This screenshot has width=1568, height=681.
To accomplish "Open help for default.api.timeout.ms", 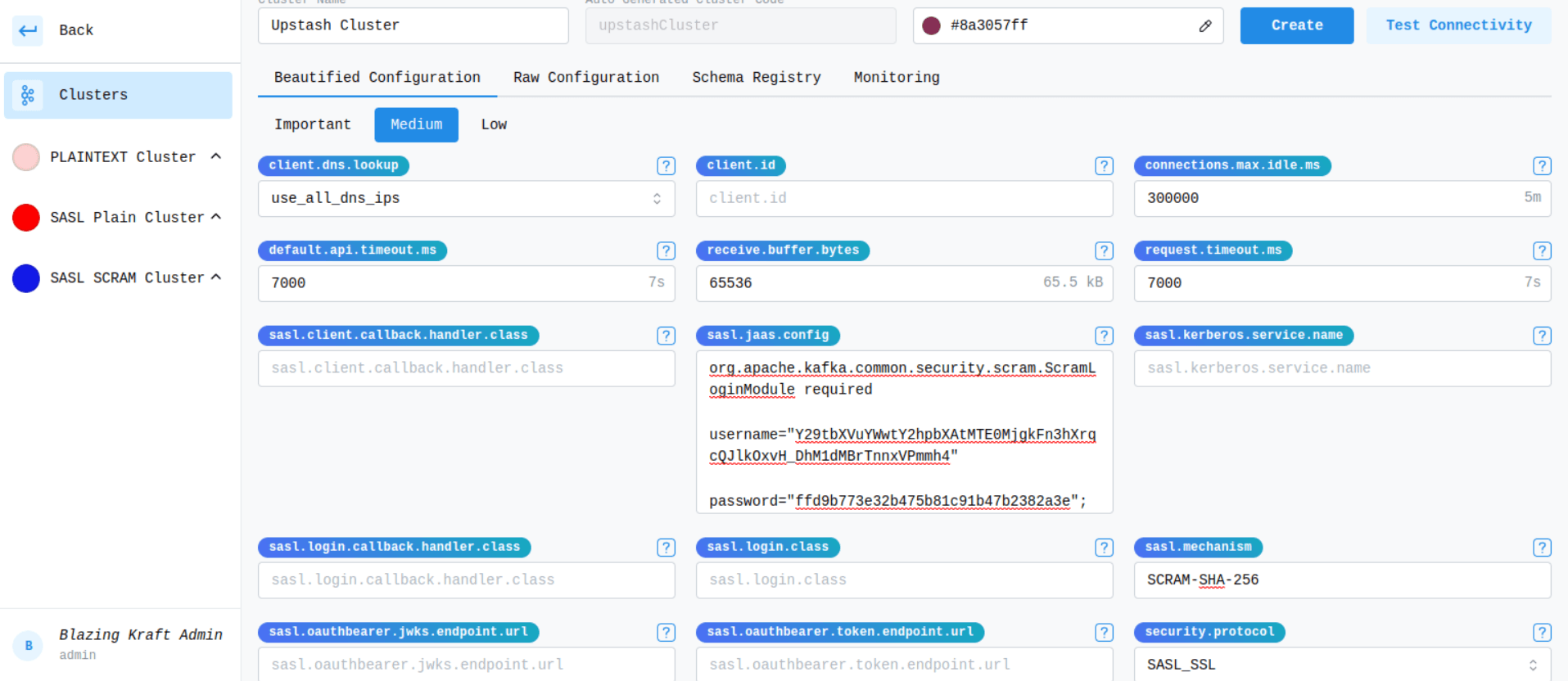I will tap(666, 250).
